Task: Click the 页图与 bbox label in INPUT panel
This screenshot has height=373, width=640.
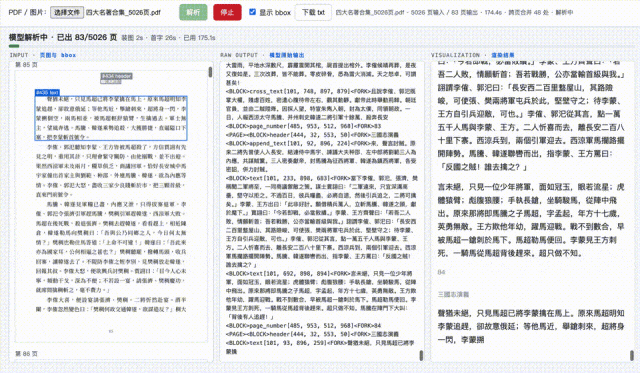Action: pyautogui.click(x=58, y=55)
